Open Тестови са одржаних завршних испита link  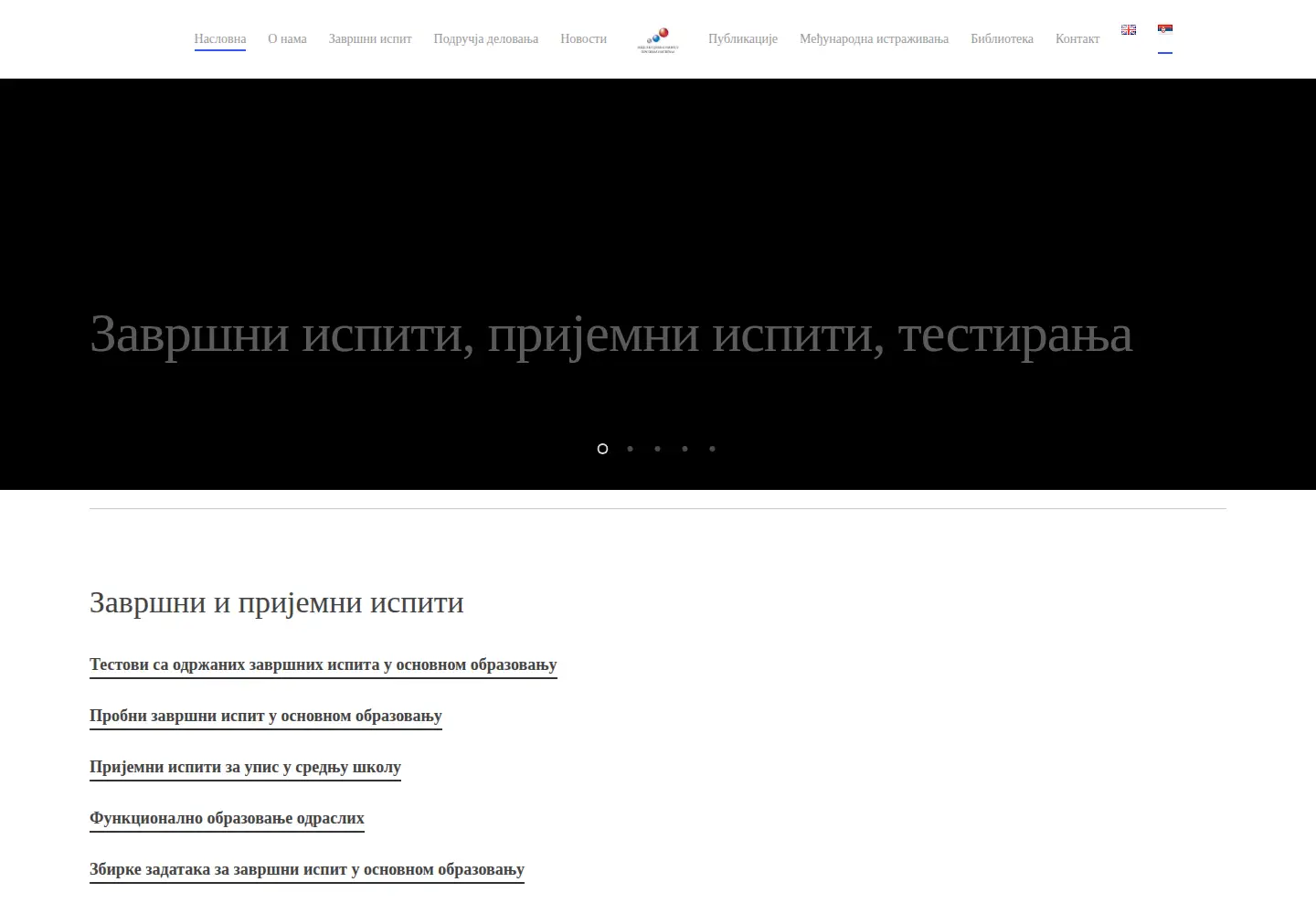coord(324,665)
